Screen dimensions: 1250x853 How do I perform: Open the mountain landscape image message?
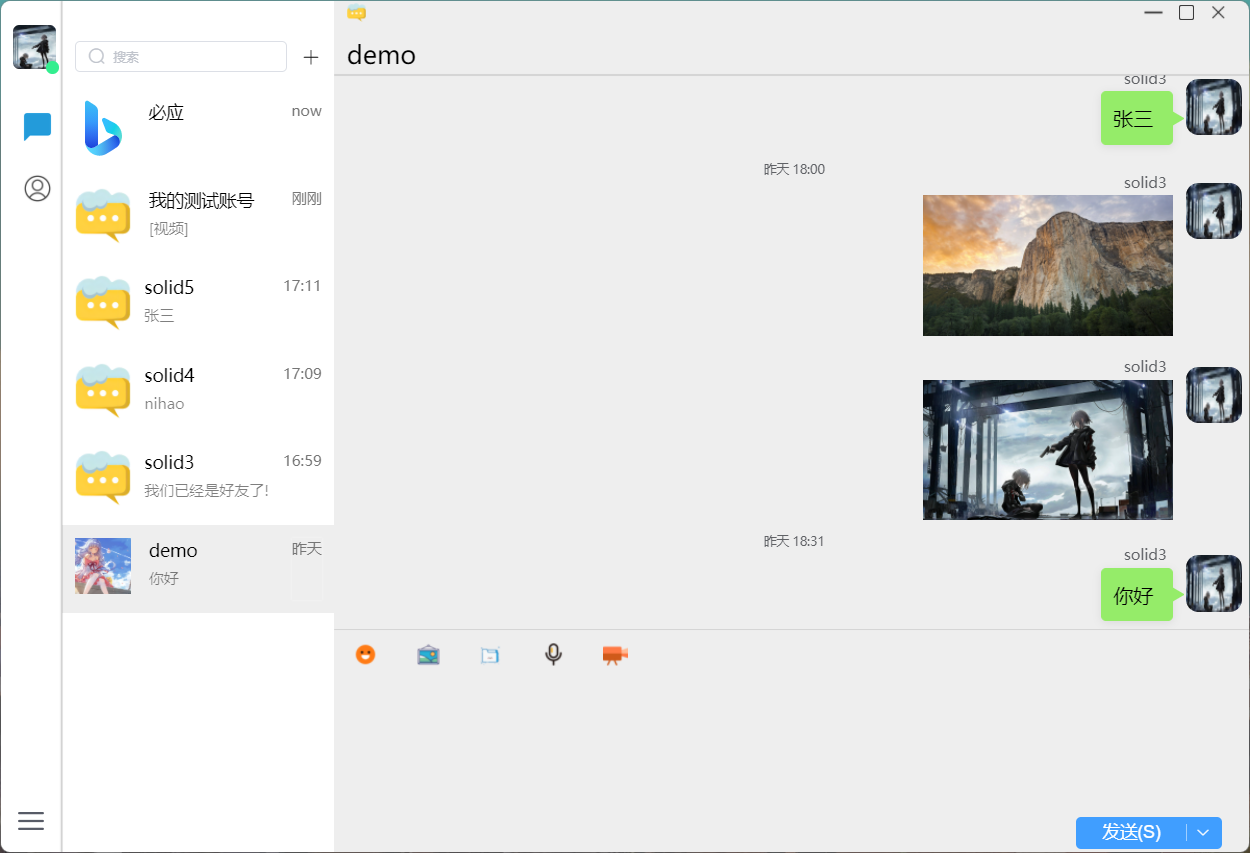coord(1047,265)
